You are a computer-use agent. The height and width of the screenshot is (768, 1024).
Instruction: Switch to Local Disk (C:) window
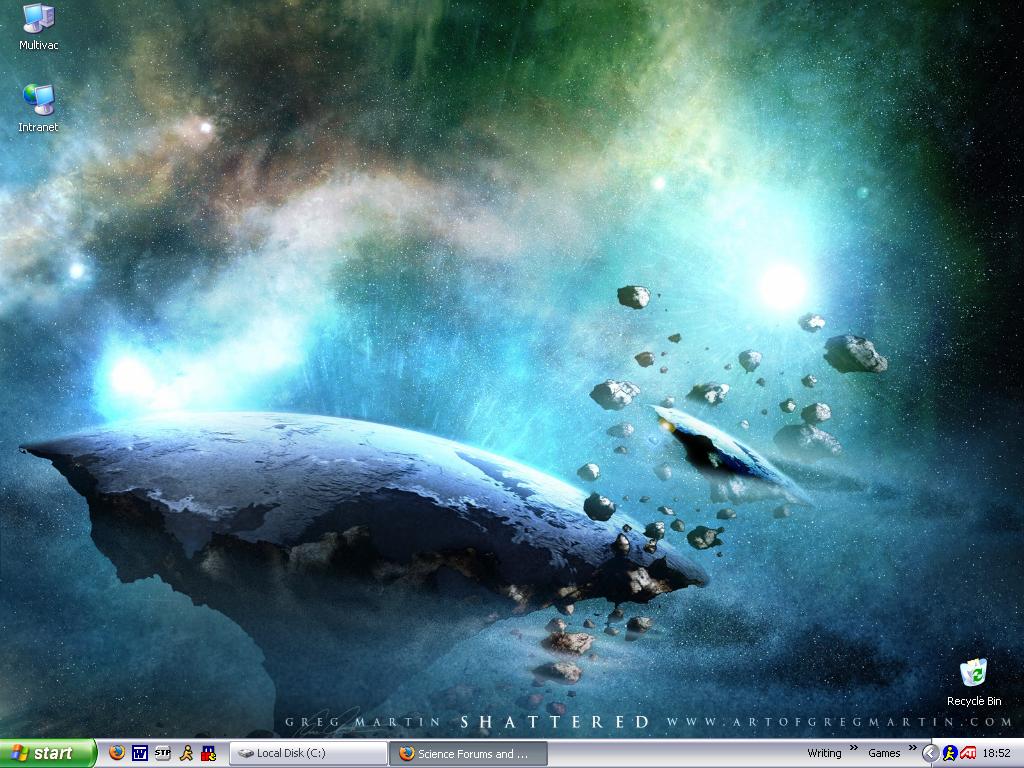[308, 753]
